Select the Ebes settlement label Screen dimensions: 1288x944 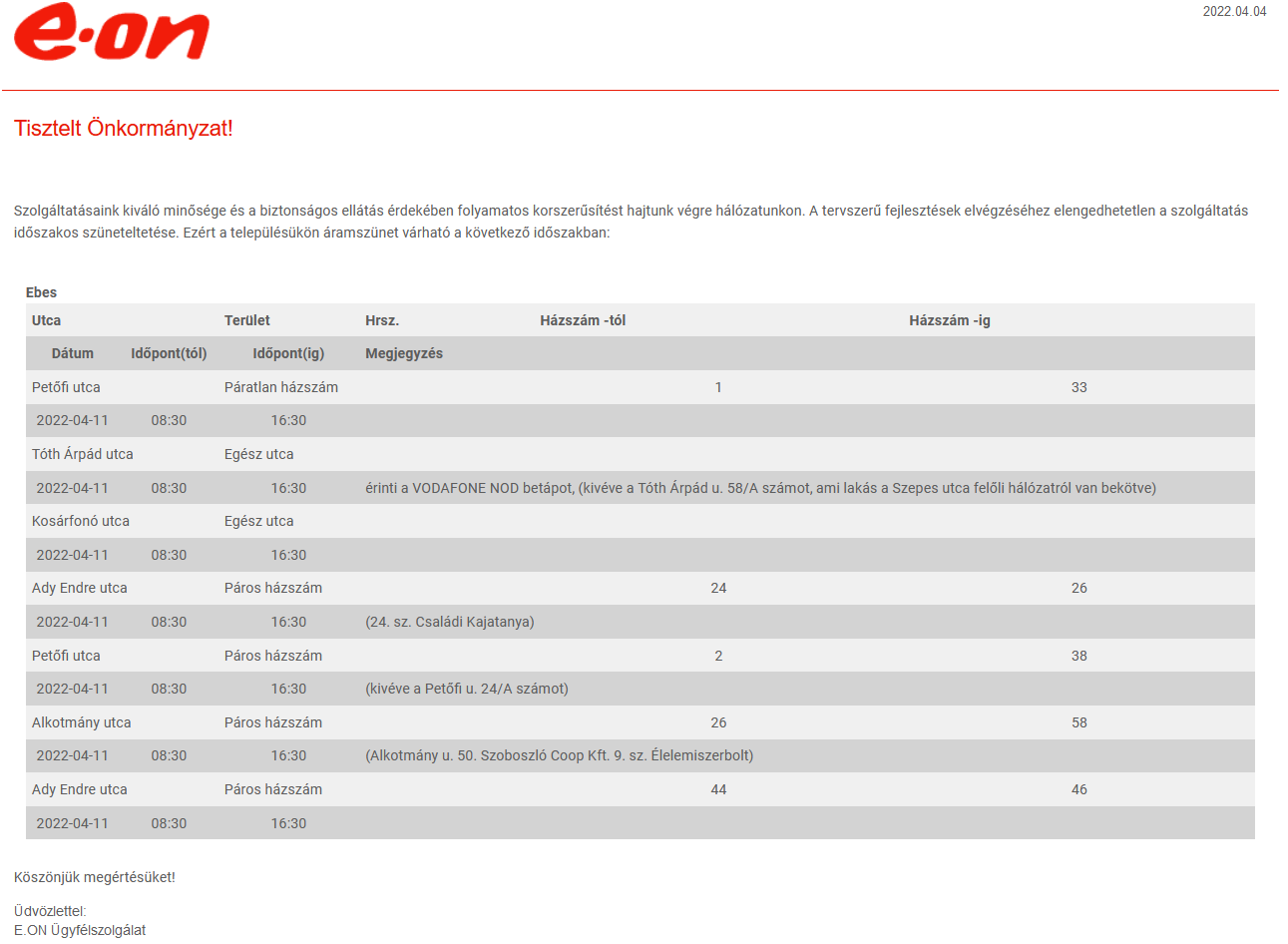click(41, 292)
